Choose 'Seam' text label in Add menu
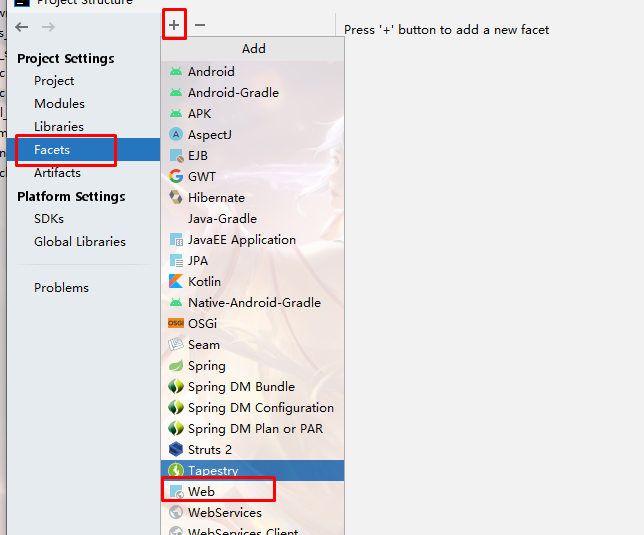 (204, 344)
